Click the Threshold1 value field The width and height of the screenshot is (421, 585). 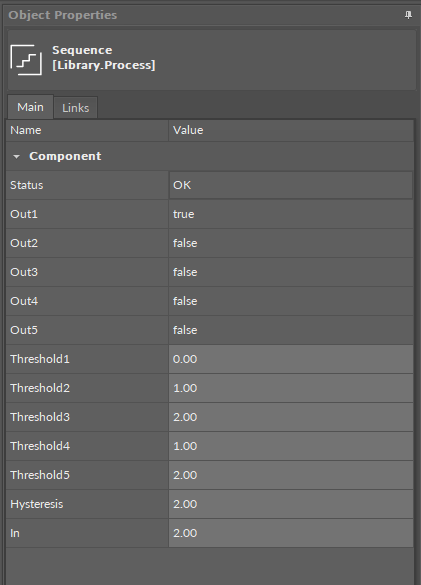[291, 359]
